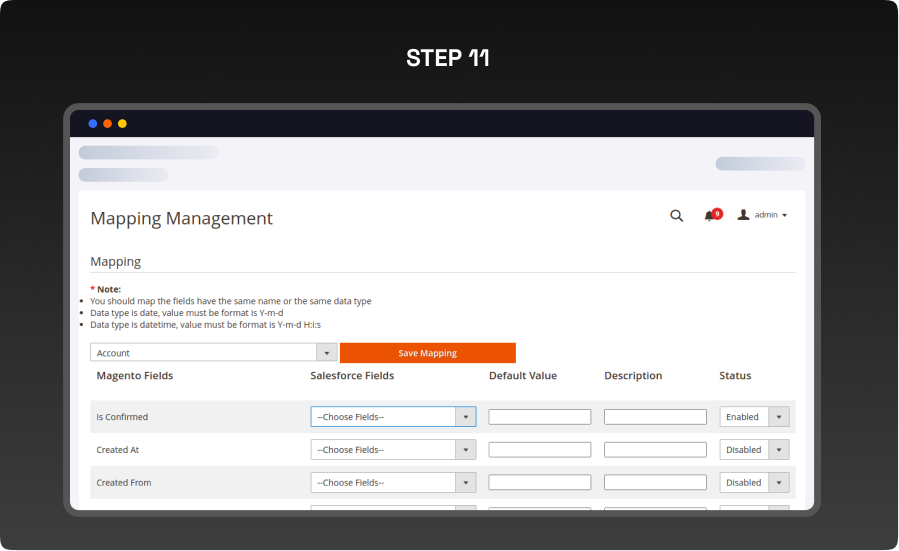899x551 pixels.
Task: Change Disabled status for Created At
Action: click(x=754, y=450)
